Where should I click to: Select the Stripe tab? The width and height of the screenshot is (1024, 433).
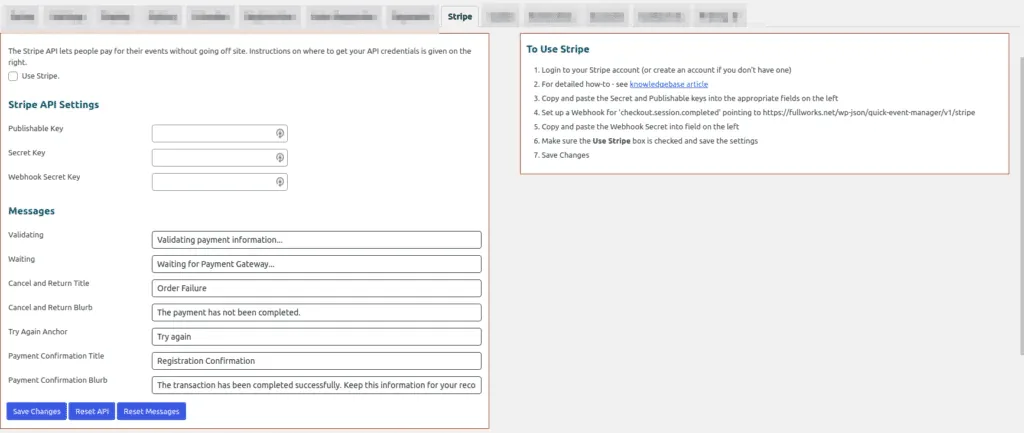point(460,16)
